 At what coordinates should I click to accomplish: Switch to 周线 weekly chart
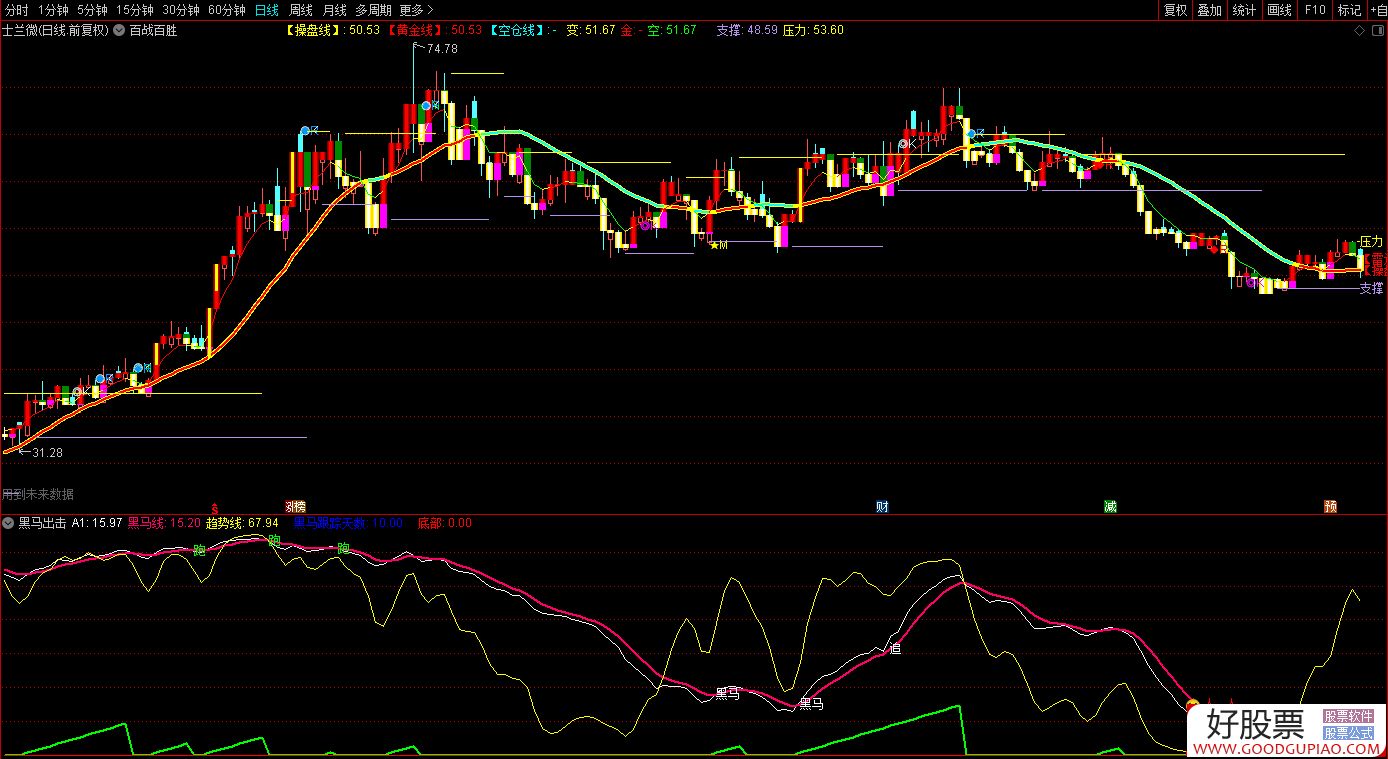[x=301, y=10]
